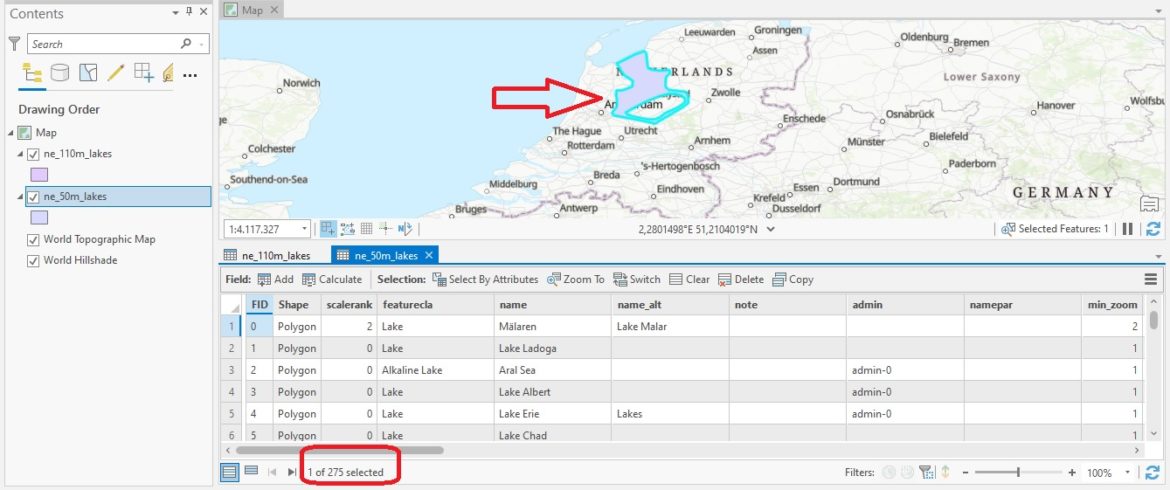Open the map scale dropdown

point(304,229)
